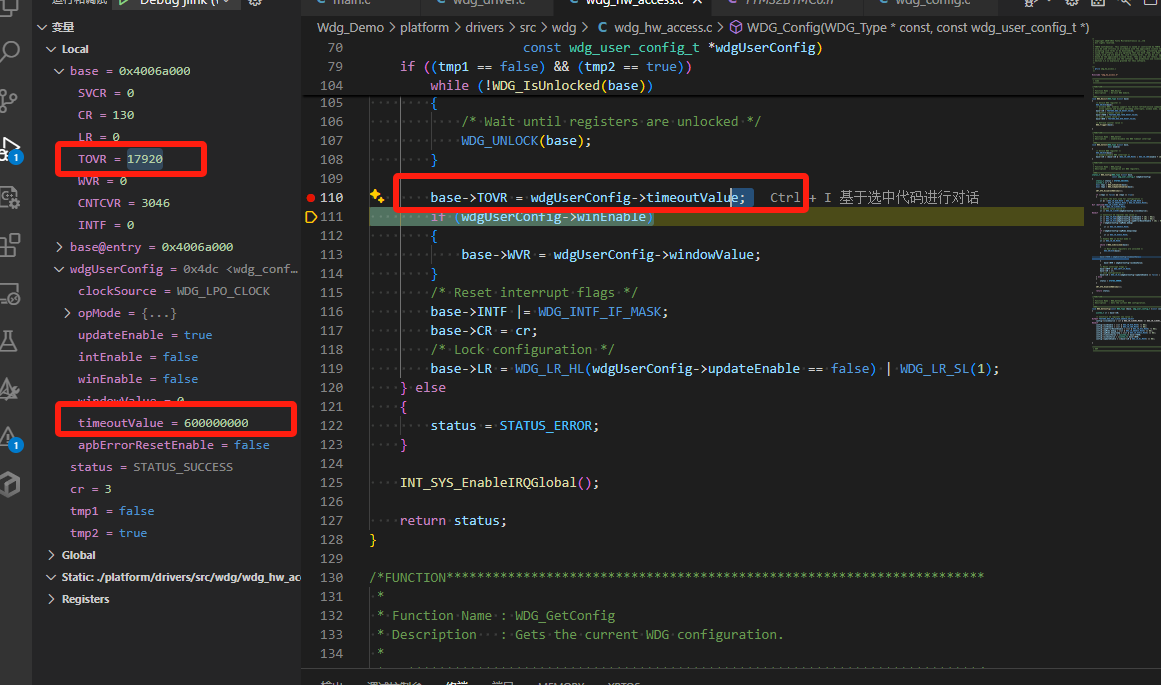Screen dimensions: 1161x685
Task: Select the INTF = 0 variable row
Action: (x=167, y=225)
